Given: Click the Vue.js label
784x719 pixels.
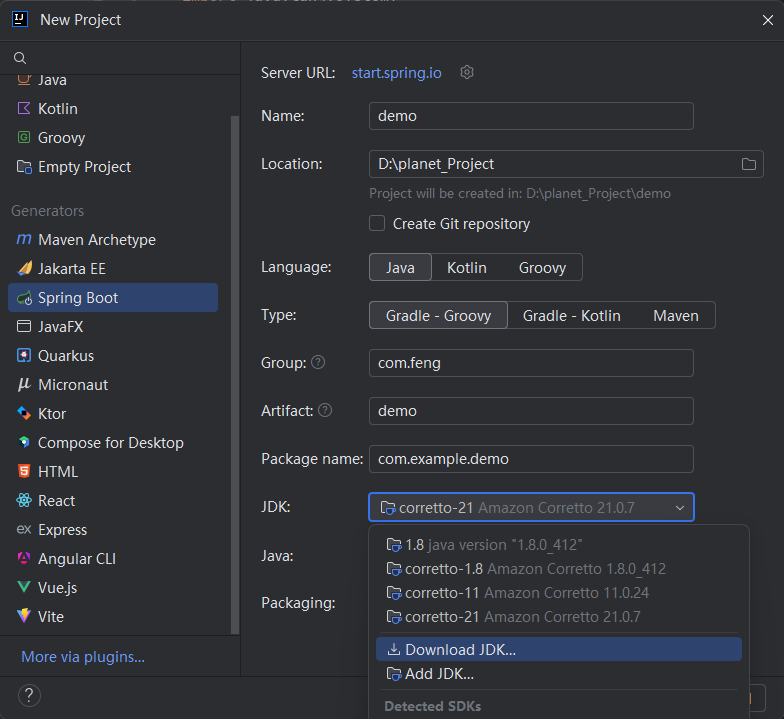Looking at the screenshot, I should pyautogui.click(x=58, y=588).
